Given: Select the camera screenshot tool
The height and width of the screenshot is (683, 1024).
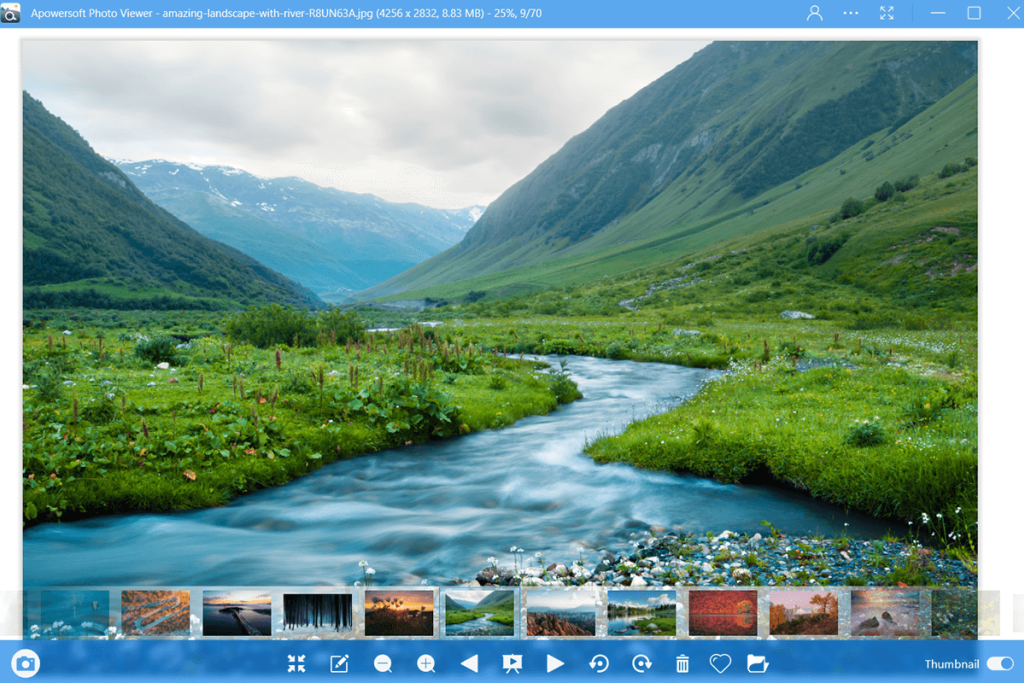Looking at the screenshot, I should point(24,662).
